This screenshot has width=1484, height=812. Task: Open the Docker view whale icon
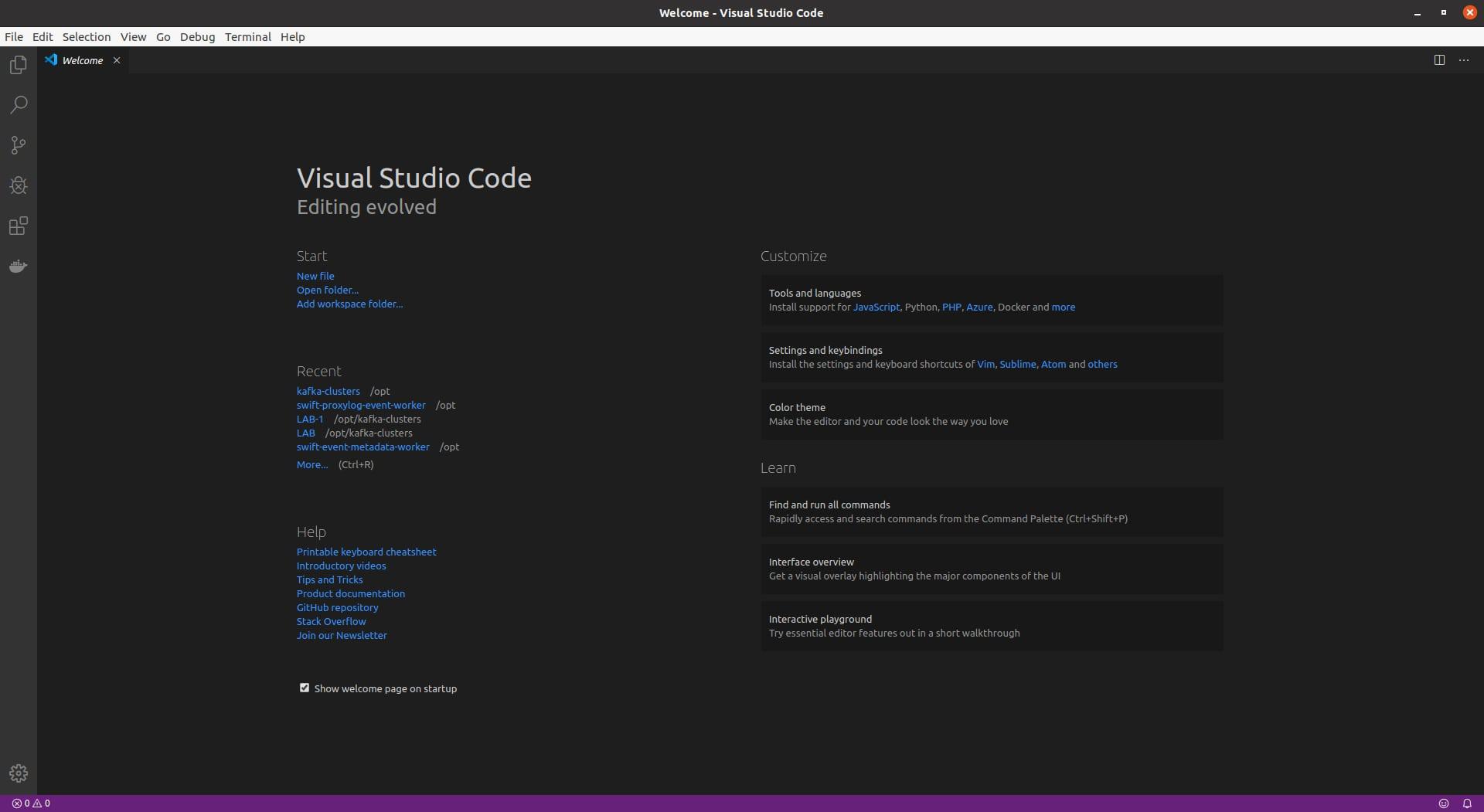click(19, 267)
